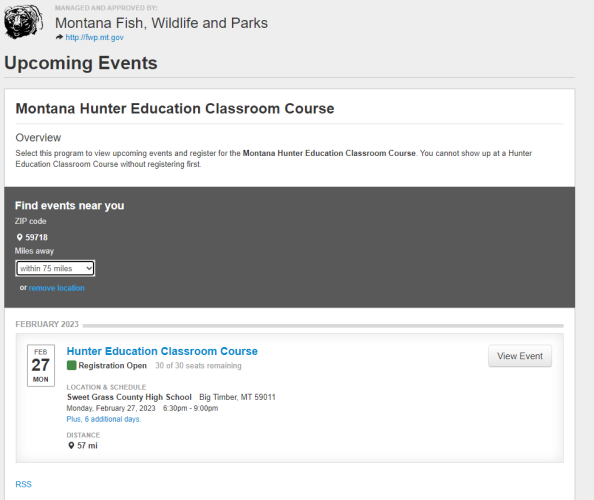The height and width of the screenshot is (500, 594).
Task: Click the Sweet Grass County High School location
Action: (x=129, y=397)
